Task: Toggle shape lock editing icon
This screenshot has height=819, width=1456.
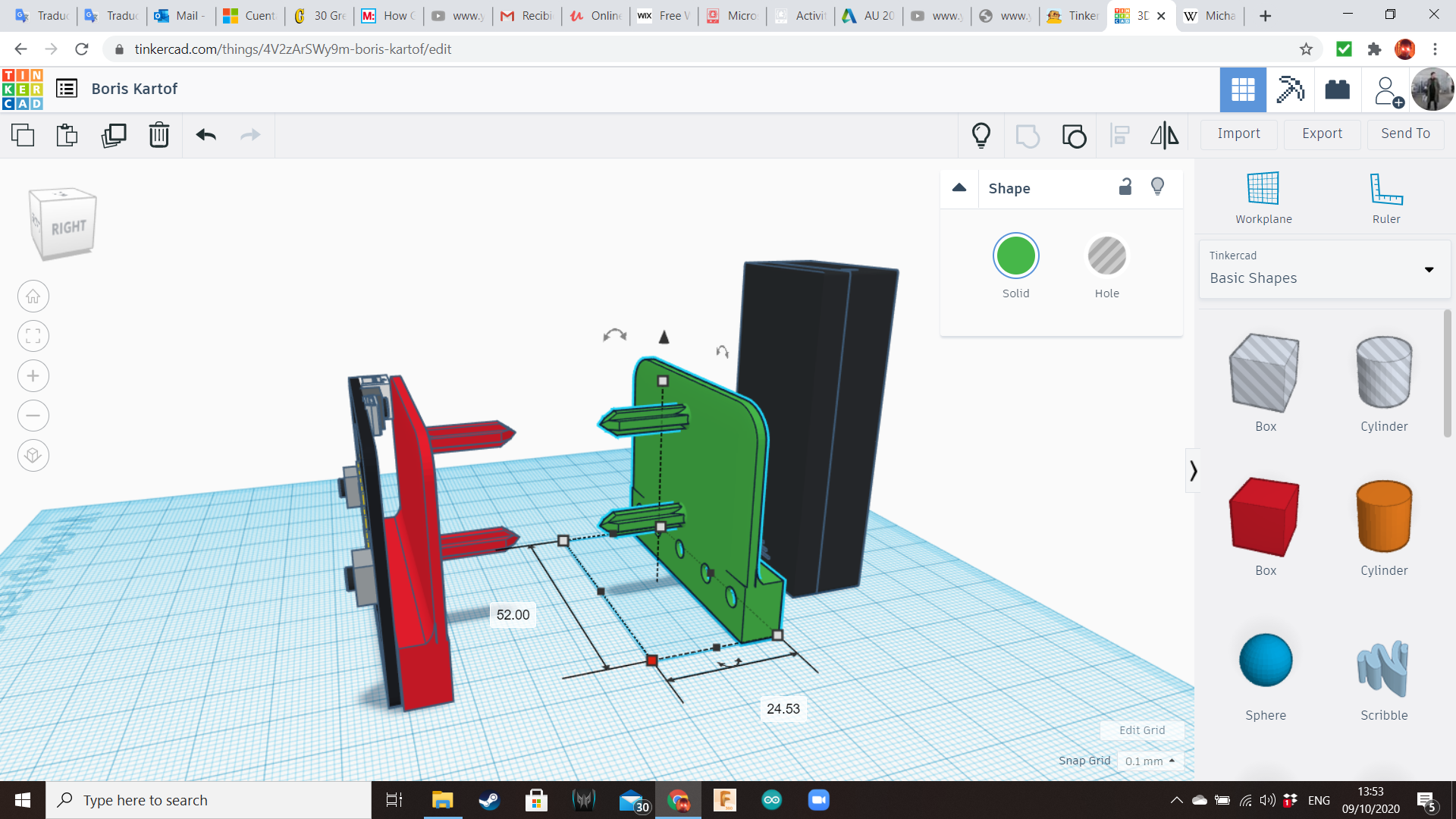Action: (x=1125, y=187)
